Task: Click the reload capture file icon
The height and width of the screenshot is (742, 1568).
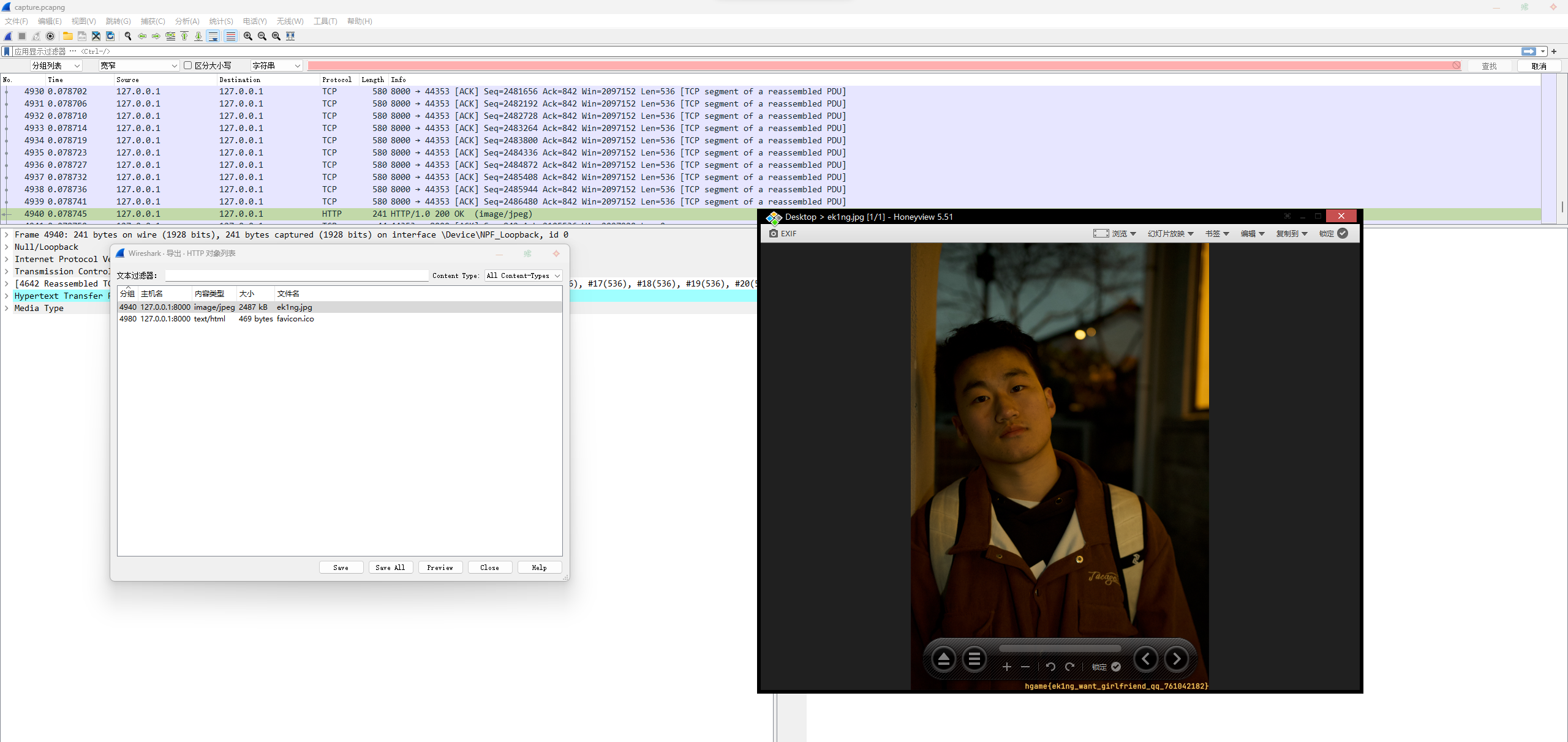Action: tap(110, 36)
